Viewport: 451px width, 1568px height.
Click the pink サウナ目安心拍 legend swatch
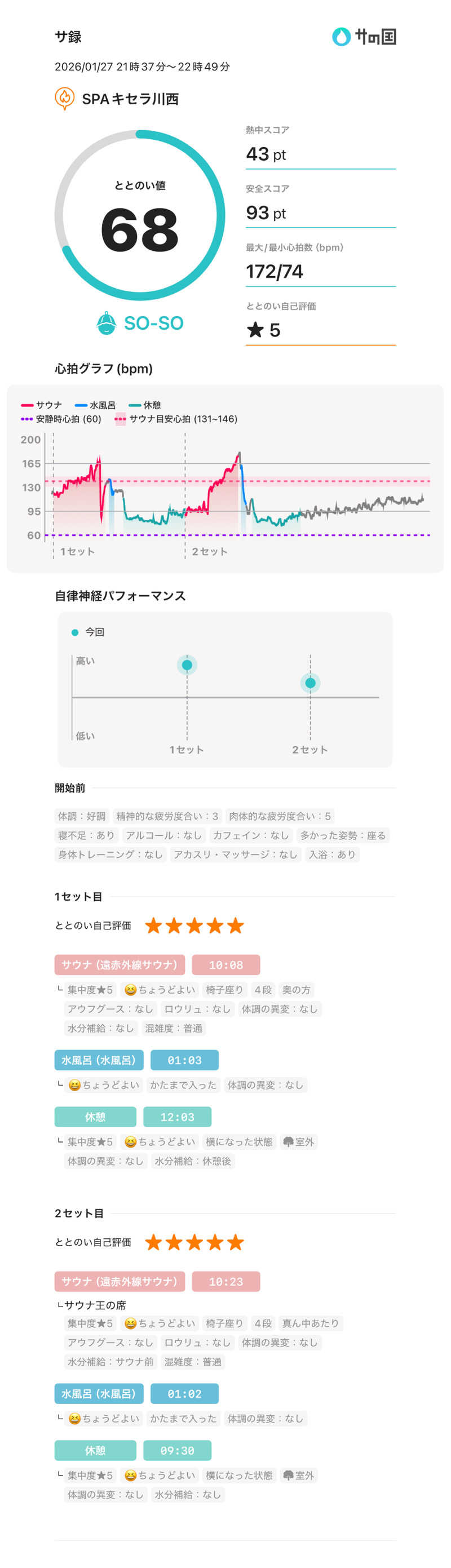(121, 419)
